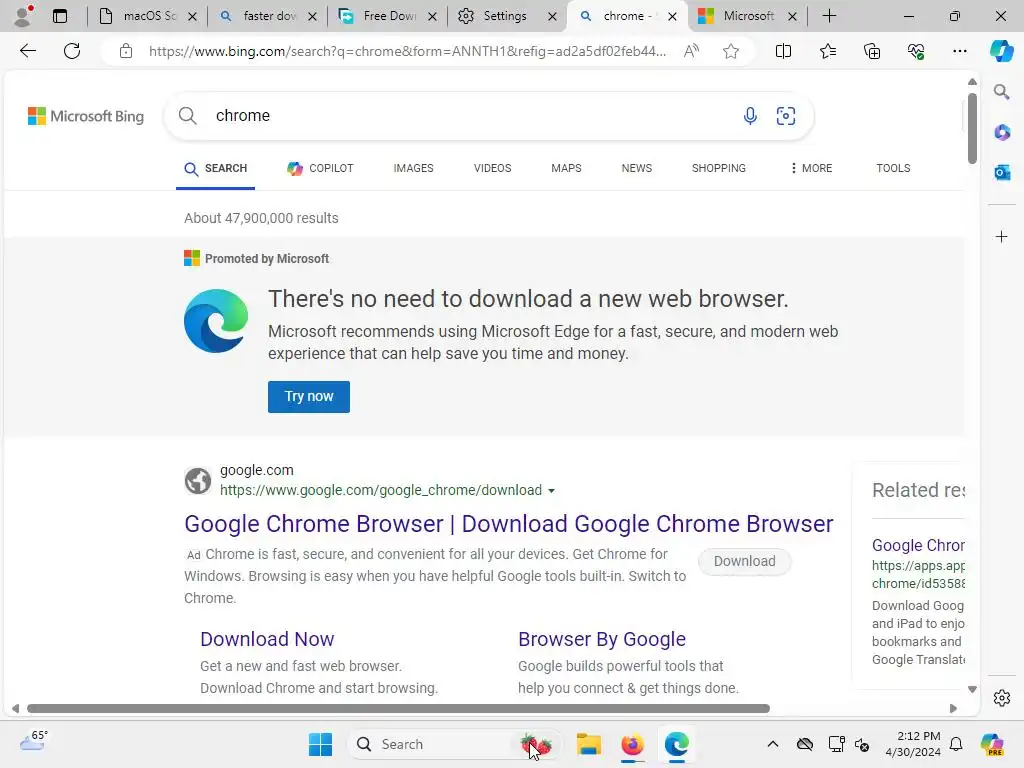Open the Download Now link
This screenshot has width=1024, height=768.
pos(267,639)
